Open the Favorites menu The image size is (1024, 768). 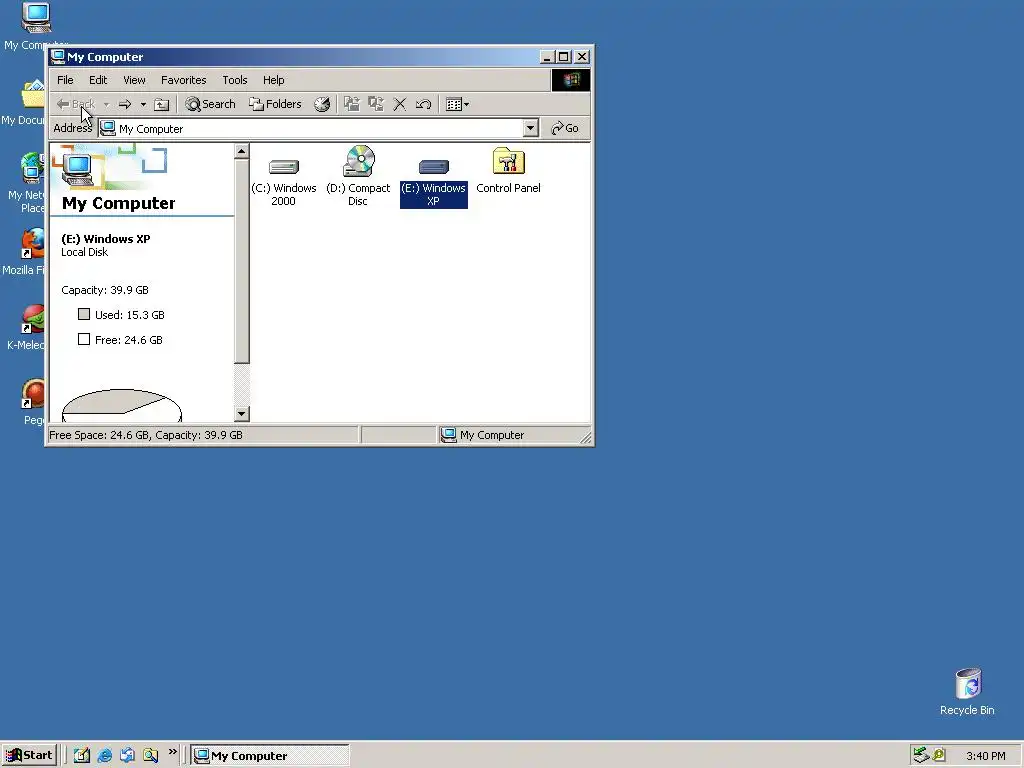point(184,80)
